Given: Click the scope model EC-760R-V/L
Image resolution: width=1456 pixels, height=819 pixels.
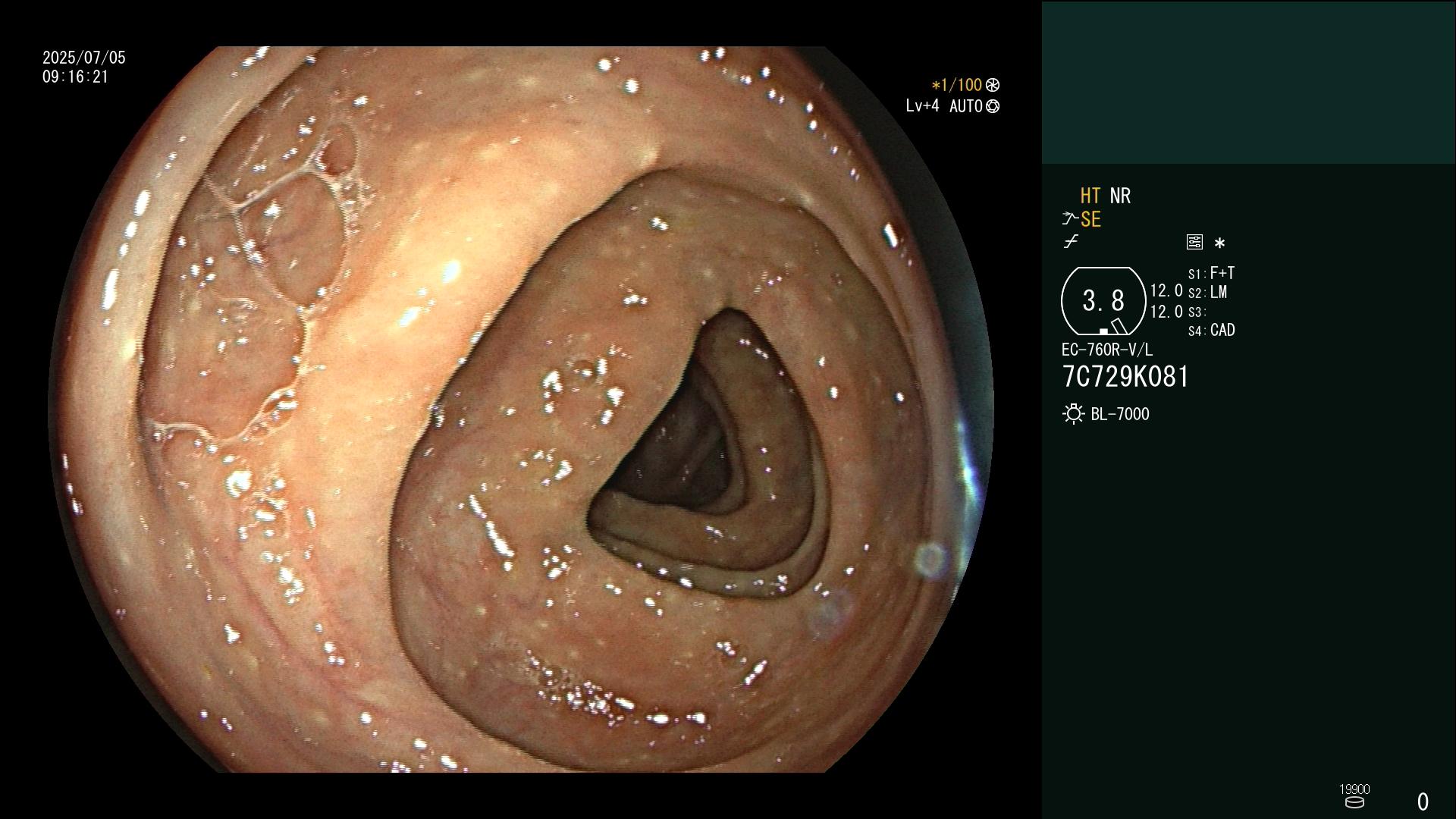Looking at the screenshot, I should [1107, 350].
